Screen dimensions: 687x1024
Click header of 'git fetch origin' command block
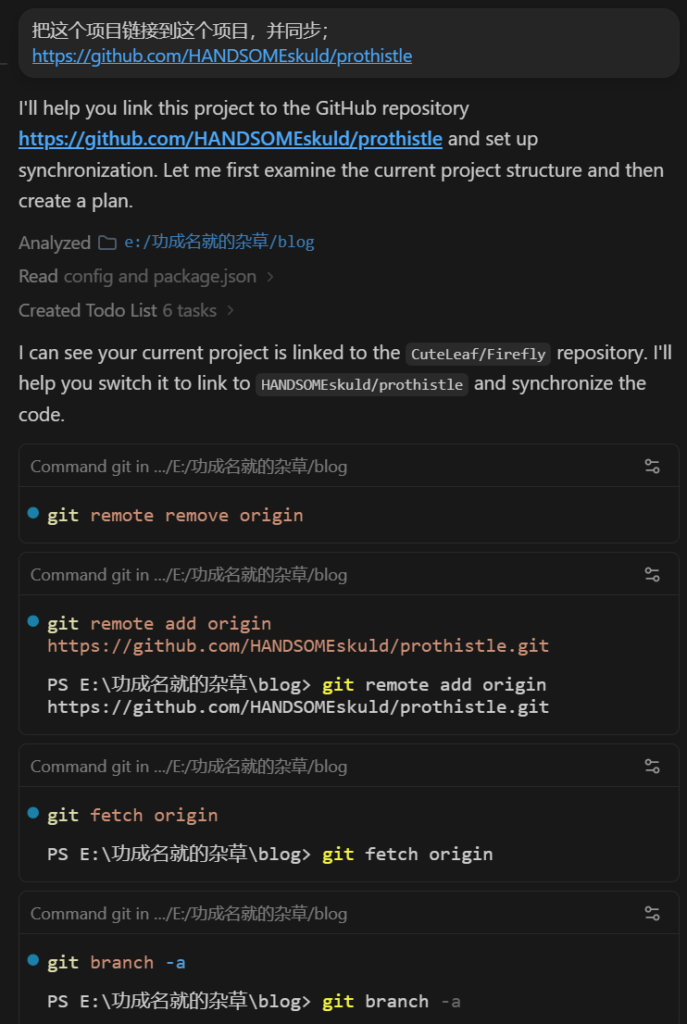pos(349,766)
